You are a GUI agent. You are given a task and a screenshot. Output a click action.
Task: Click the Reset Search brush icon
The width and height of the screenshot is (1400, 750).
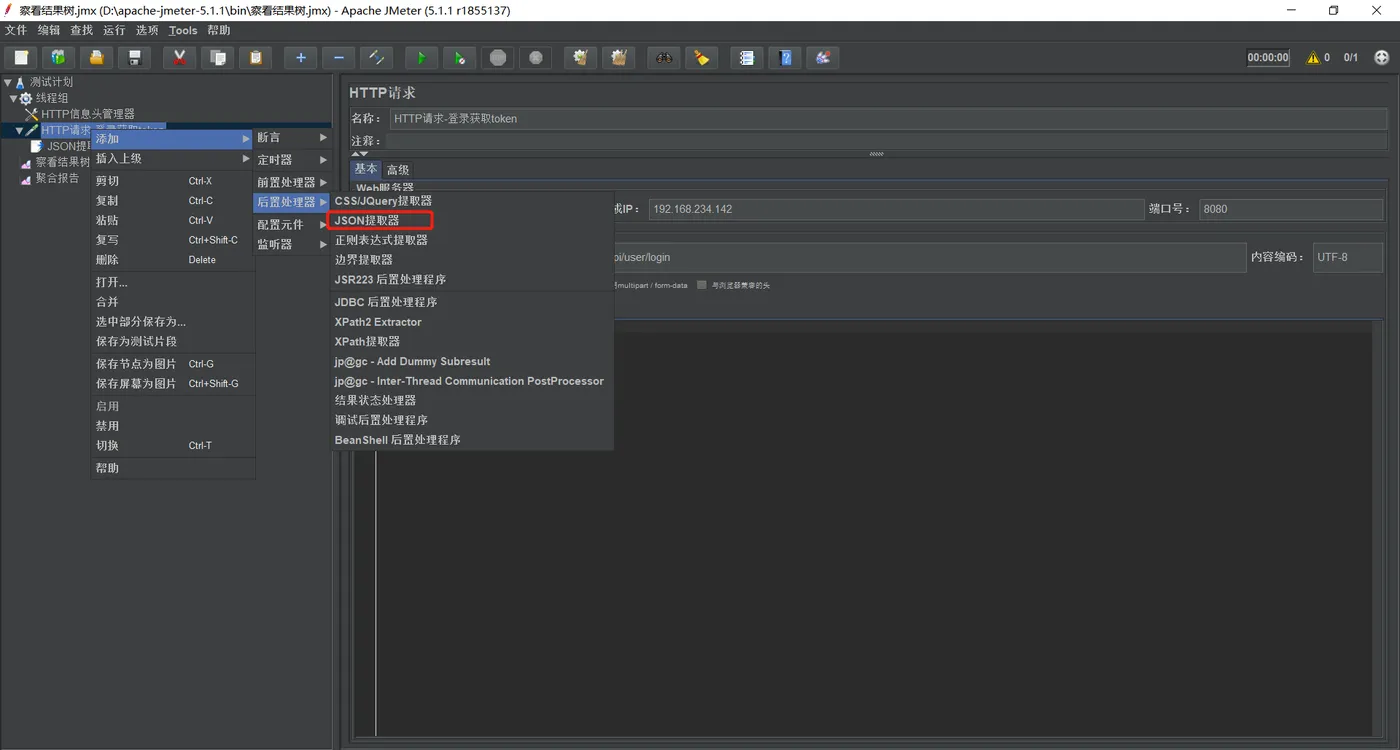click(x=701, y=58)
